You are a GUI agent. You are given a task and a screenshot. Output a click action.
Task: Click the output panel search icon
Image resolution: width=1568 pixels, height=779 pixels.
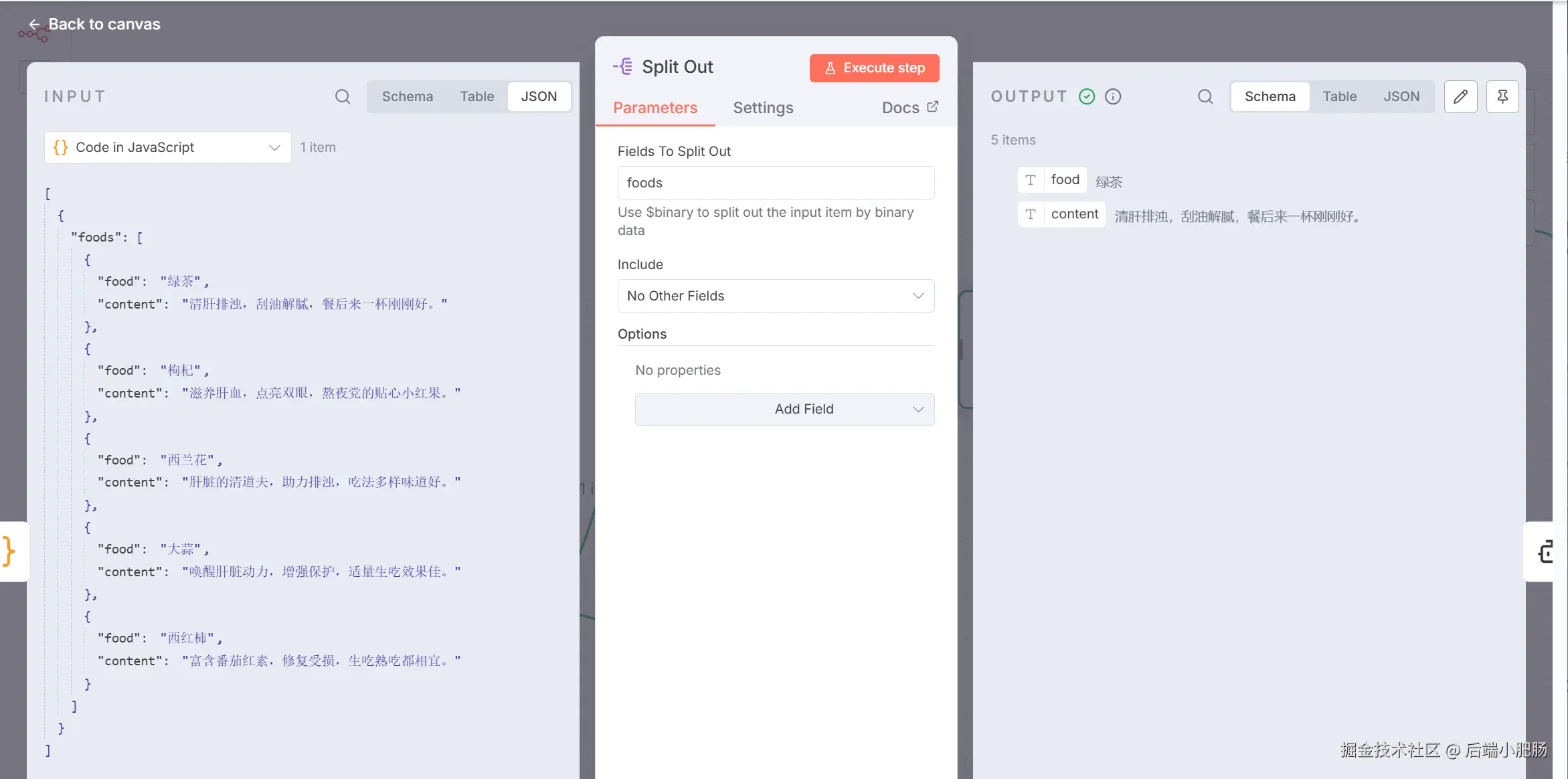tap(1205, 96)
